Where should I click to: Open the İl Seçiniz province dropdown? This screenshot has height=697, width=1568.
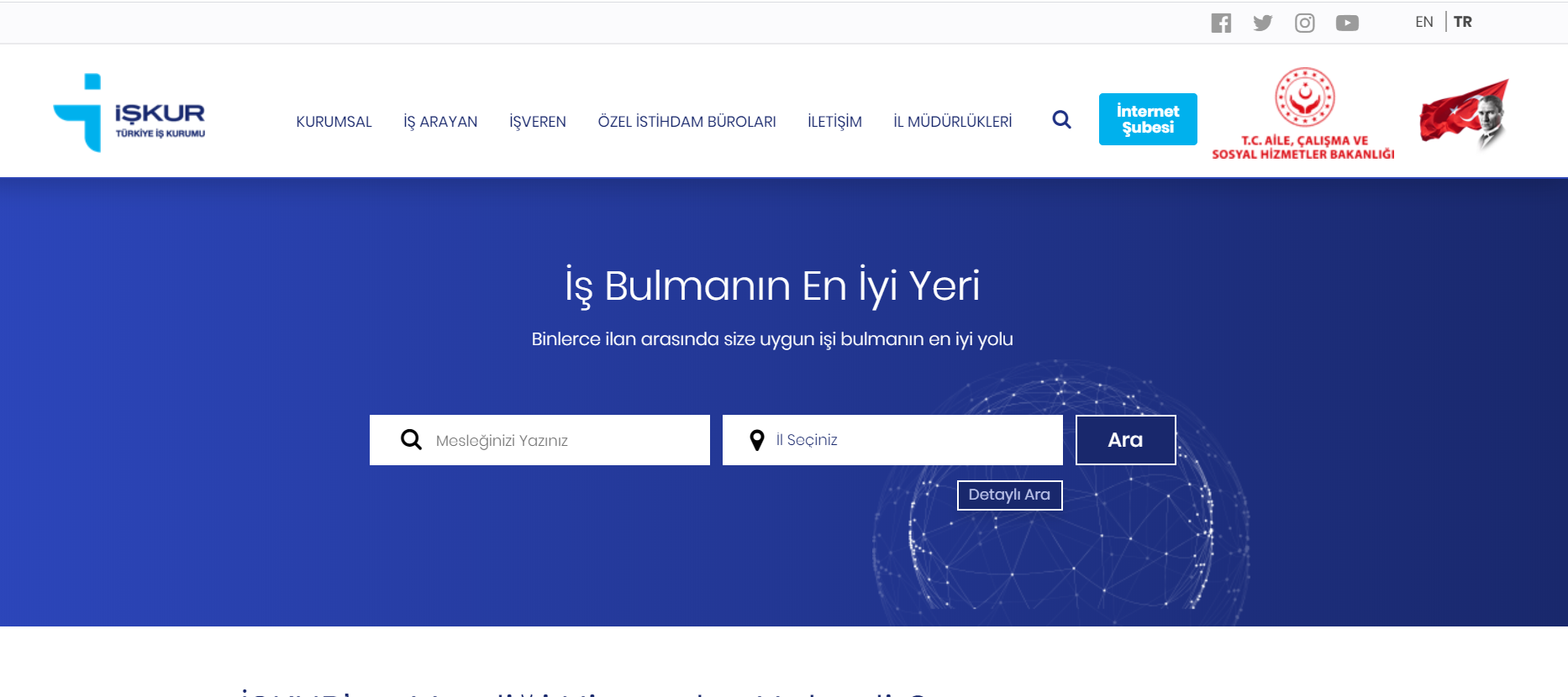pyautogui.click(x=892, y=440)
